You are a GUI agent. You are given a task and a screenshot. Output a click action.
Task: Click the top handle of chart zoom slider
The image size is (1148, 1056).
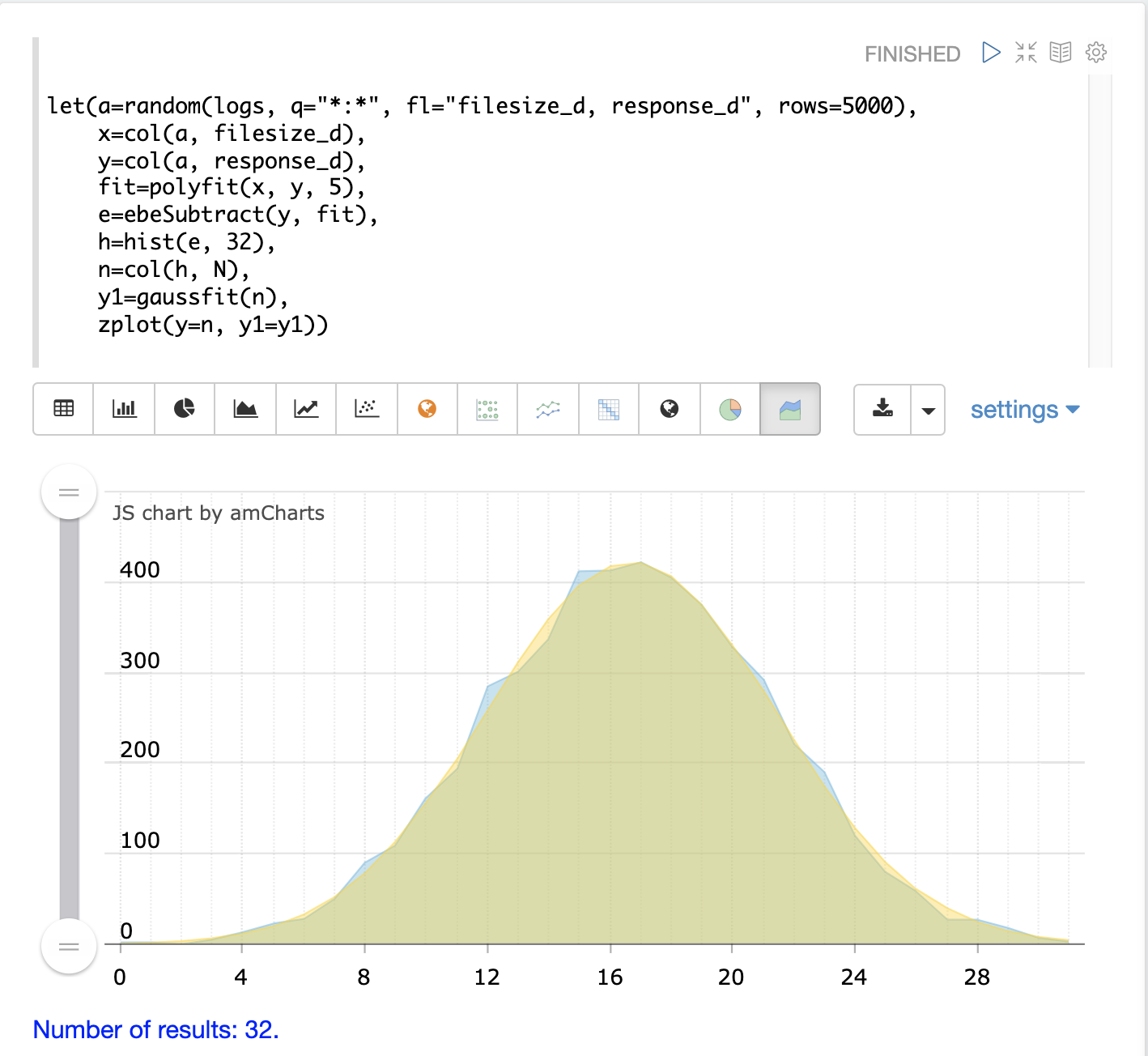point(69,492)
